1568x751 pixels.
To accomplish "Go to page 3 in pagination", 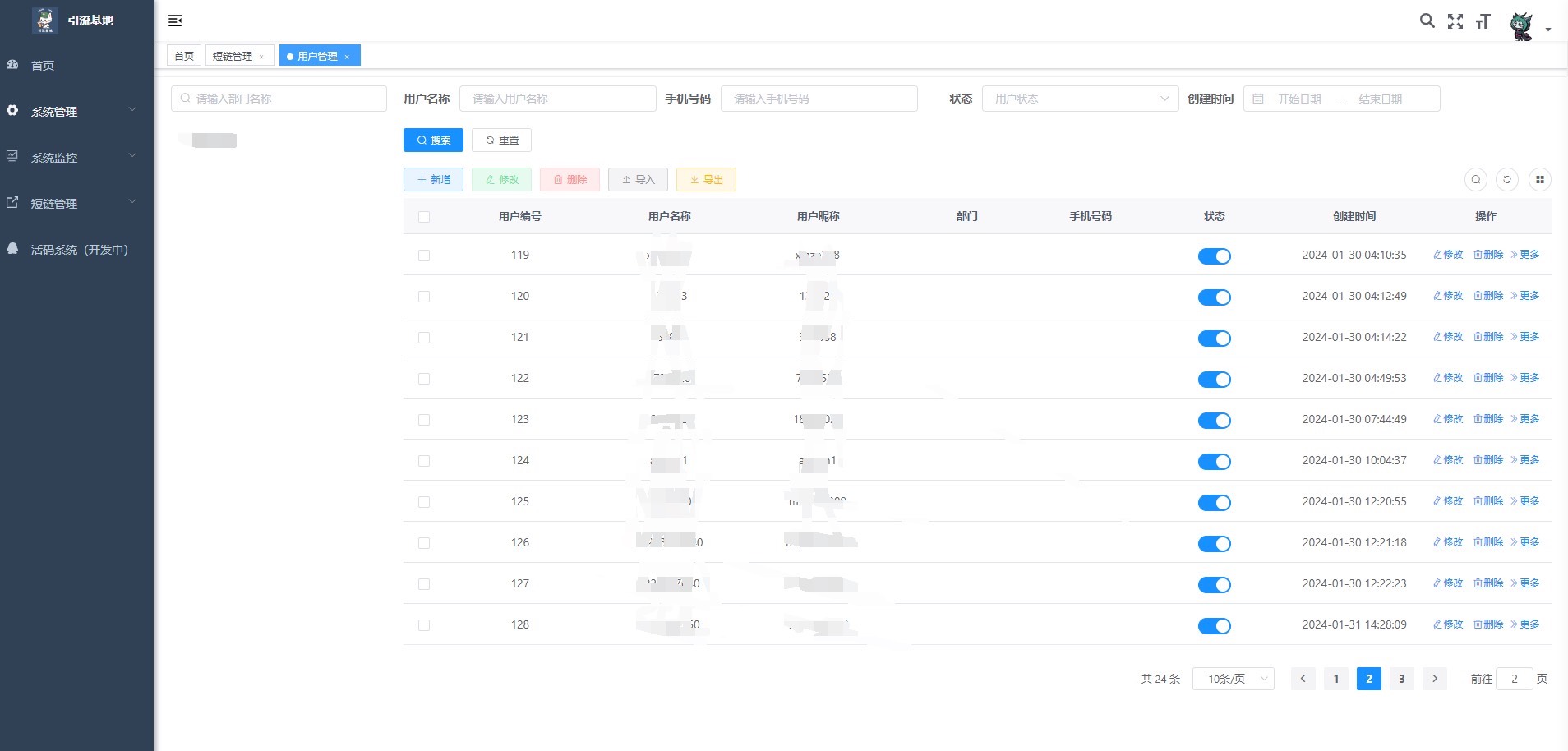I will click(x=1402, y=679).
